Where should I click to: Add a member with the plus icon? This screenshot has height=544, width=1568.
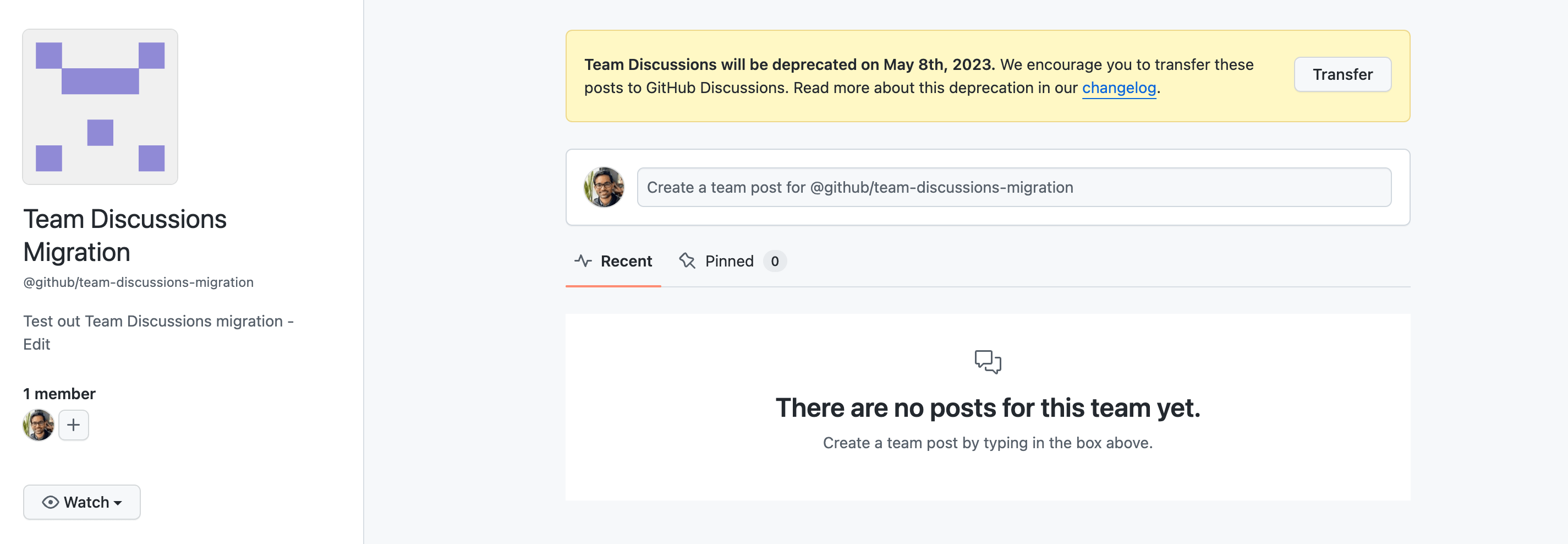point(74,425)
